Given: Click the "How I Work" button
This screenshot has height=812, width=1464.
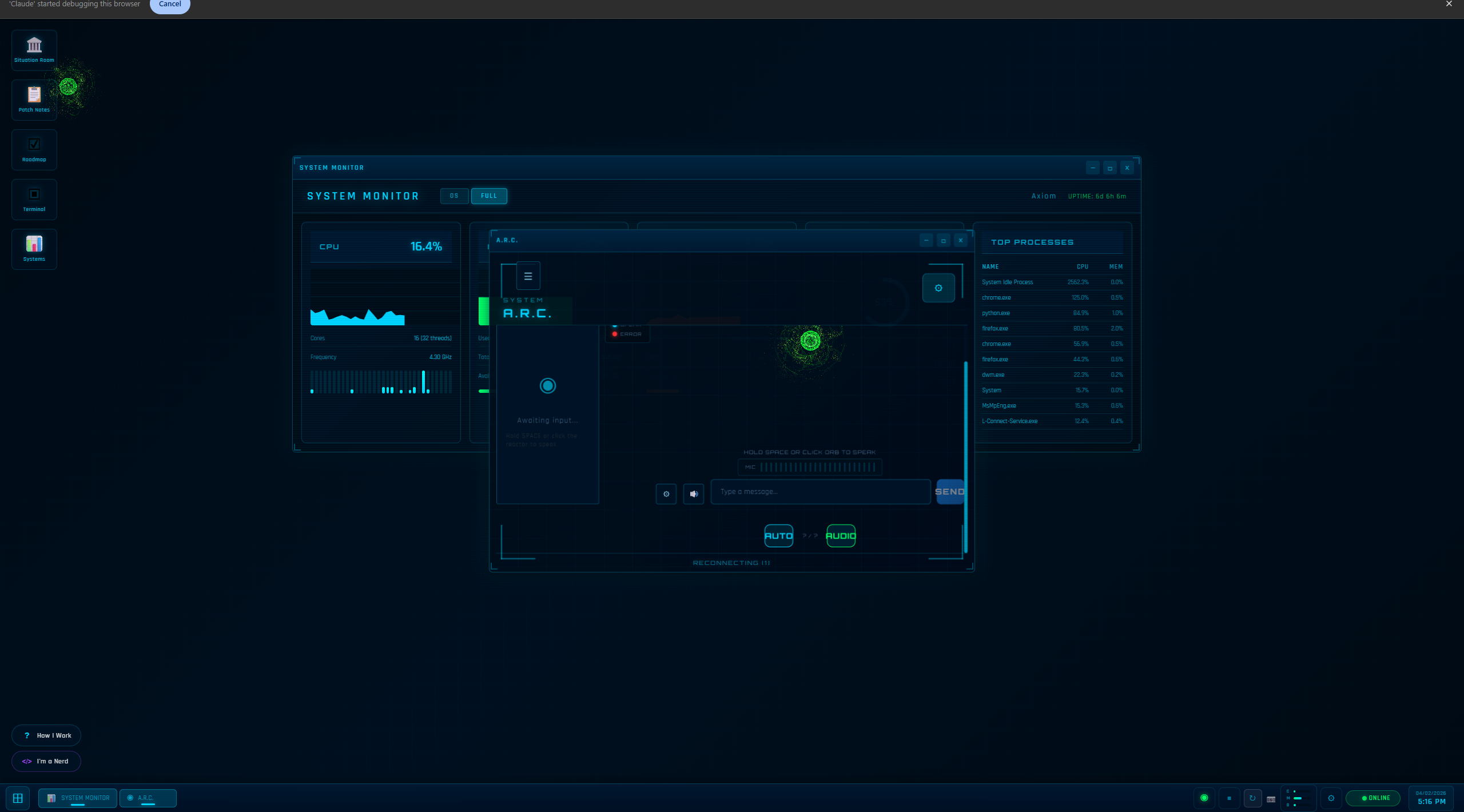Looking at the screenshot, I should coord(46,735).
